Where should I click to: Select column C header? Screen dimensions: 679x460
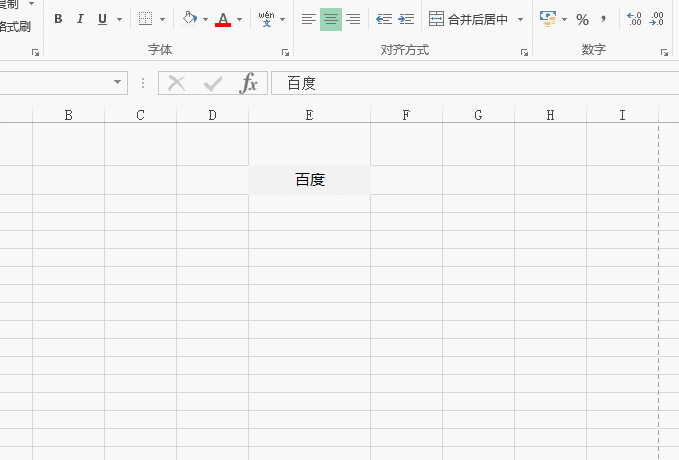(x=140, y=115)
